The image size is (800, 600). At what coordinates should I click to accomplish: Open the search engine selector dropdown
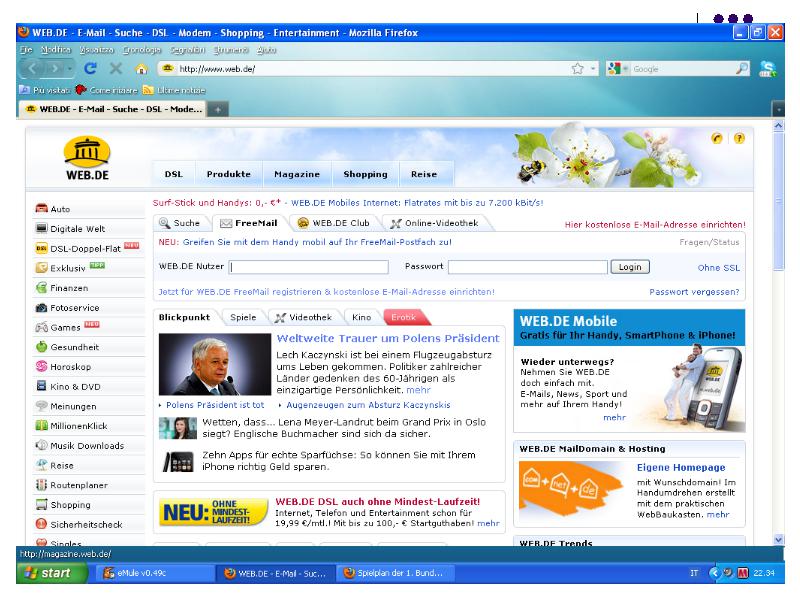tap(618, 68)
